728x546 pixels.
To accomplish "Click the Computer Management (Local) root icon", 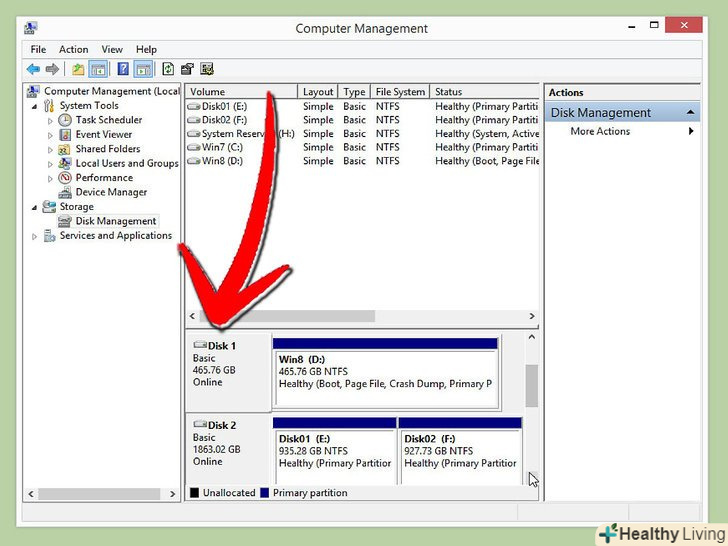I will click(x=32, y=91).
